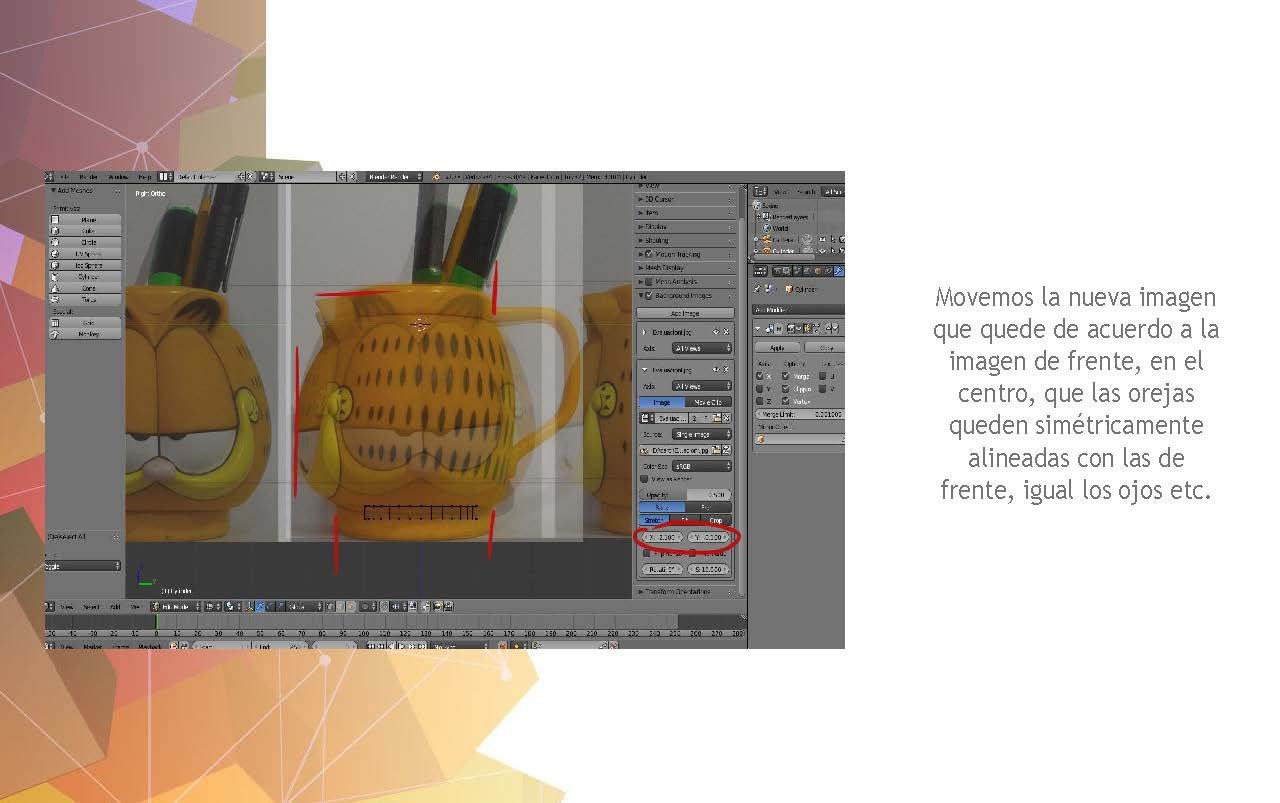Add a Grid mesh primitive
Screen dimensions: 1280x803
86,322
